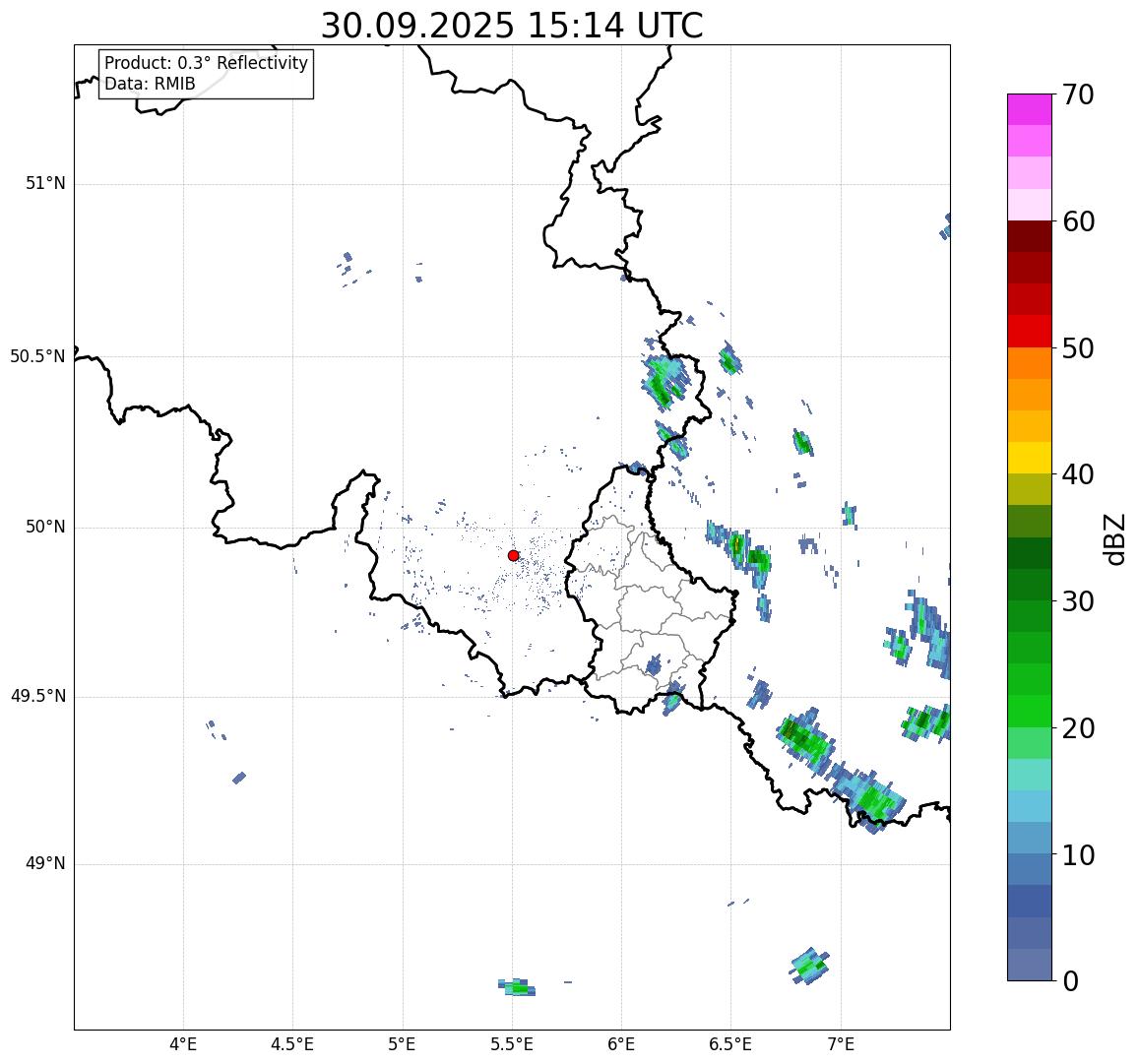
Task: Click the 51°N latitude label
Action: (45, 184)
